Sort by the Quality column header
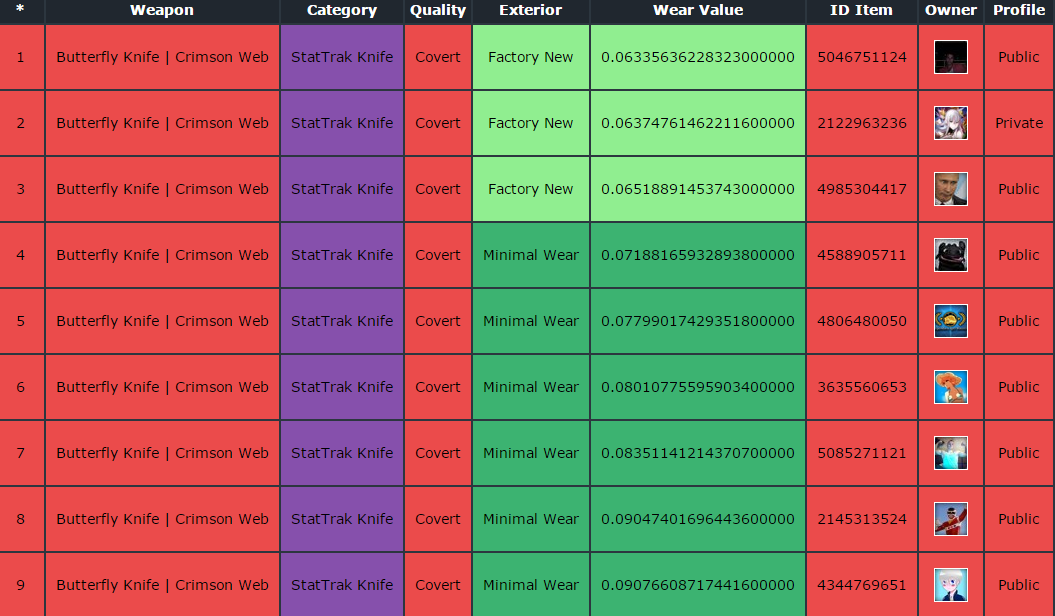1055x616 pixels. coord(438,10)
